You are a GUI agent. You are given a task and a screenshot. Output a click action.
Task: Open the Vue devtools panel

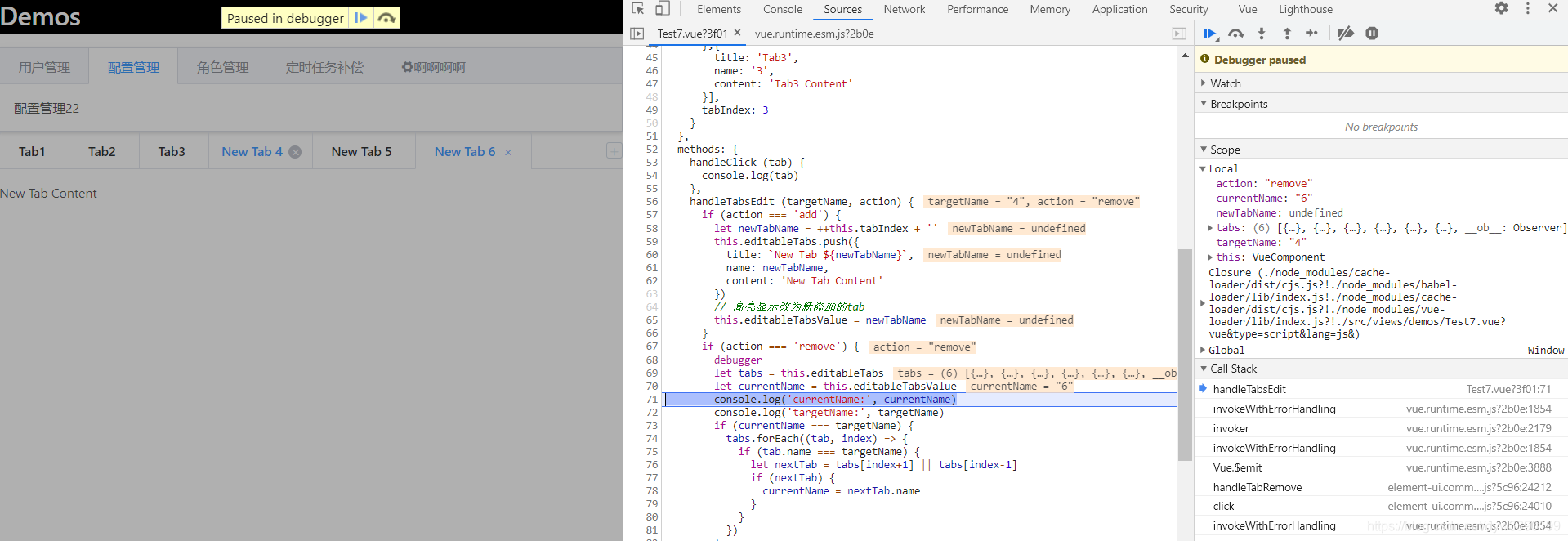1248,9
